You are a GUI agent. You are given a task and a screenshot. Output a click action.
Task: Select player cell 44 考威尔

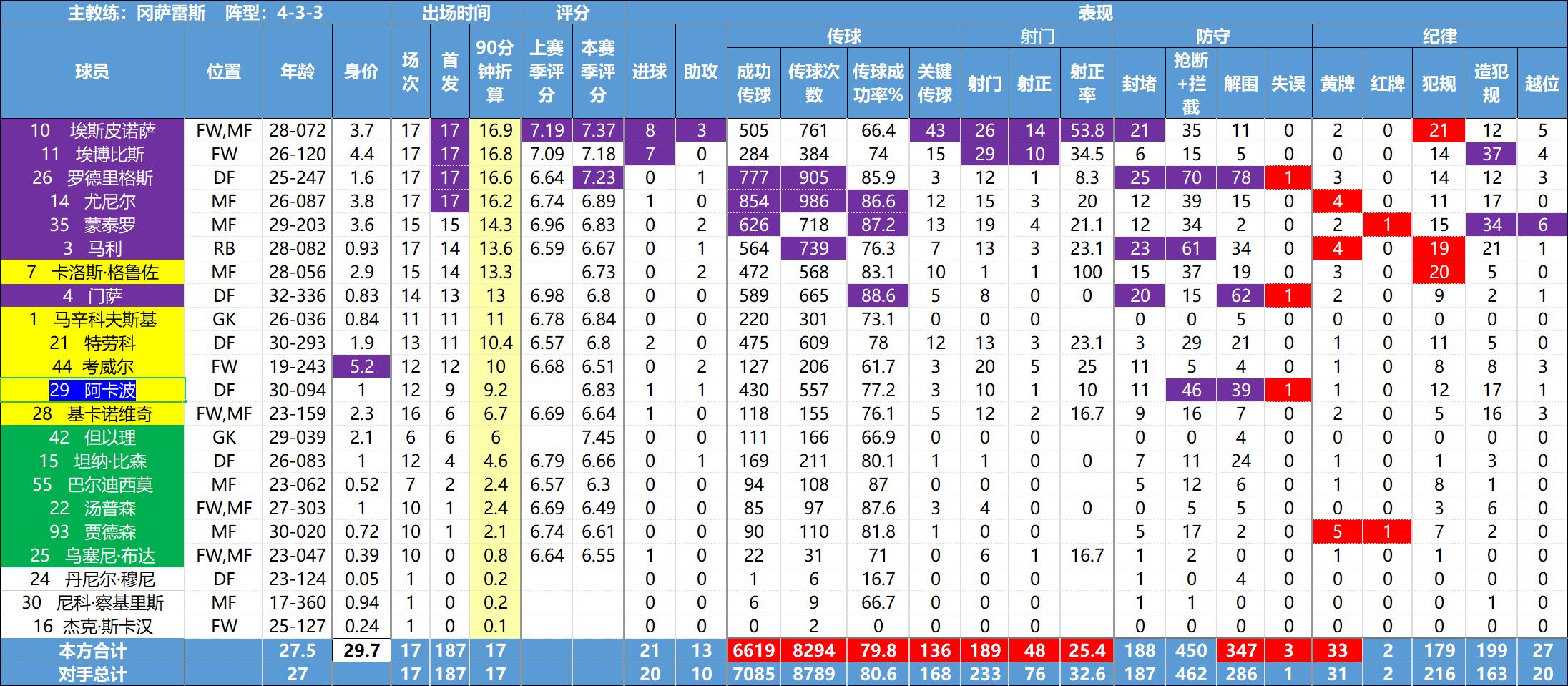92,366
